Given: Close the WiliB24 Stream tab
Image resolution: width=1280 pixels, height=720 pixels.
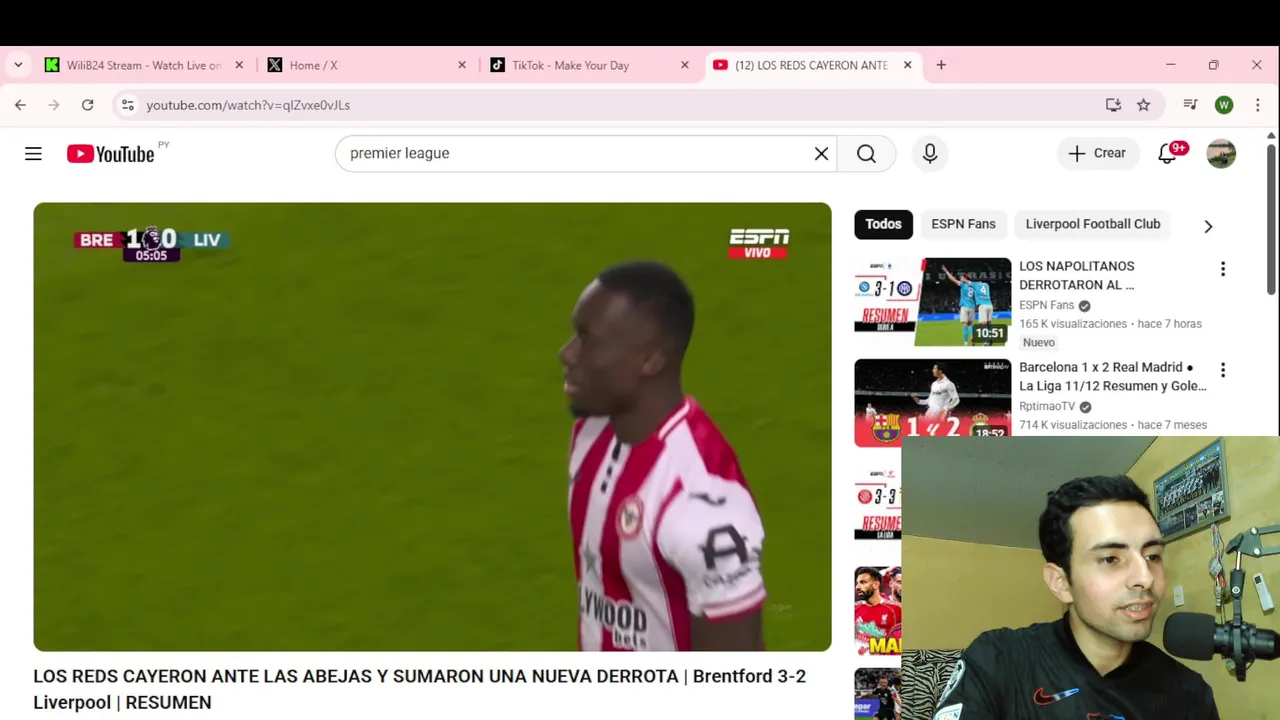Looking at the screenshot, I should pos(239,65).
